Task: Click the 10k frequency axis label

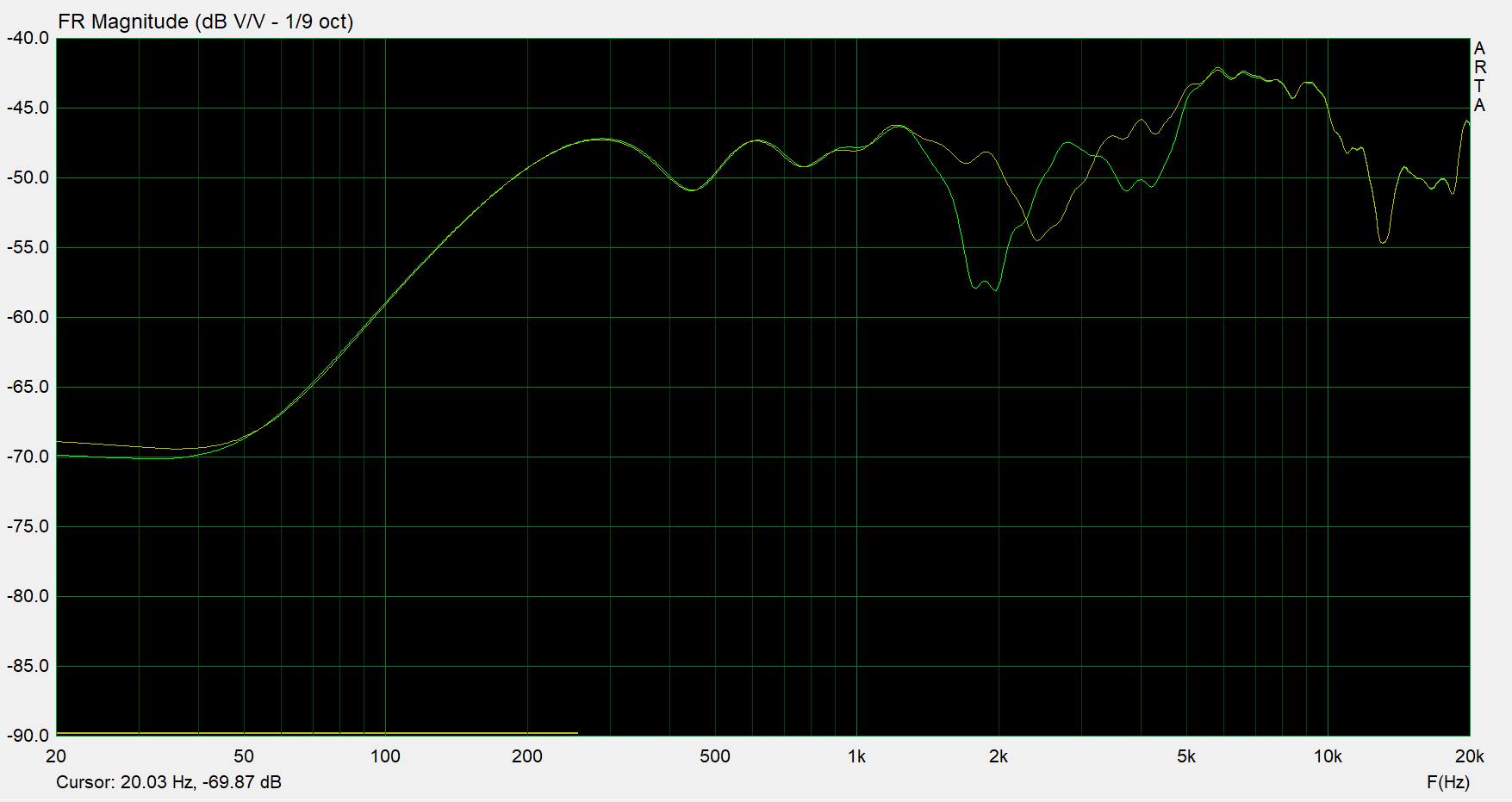Action: 1328,756
